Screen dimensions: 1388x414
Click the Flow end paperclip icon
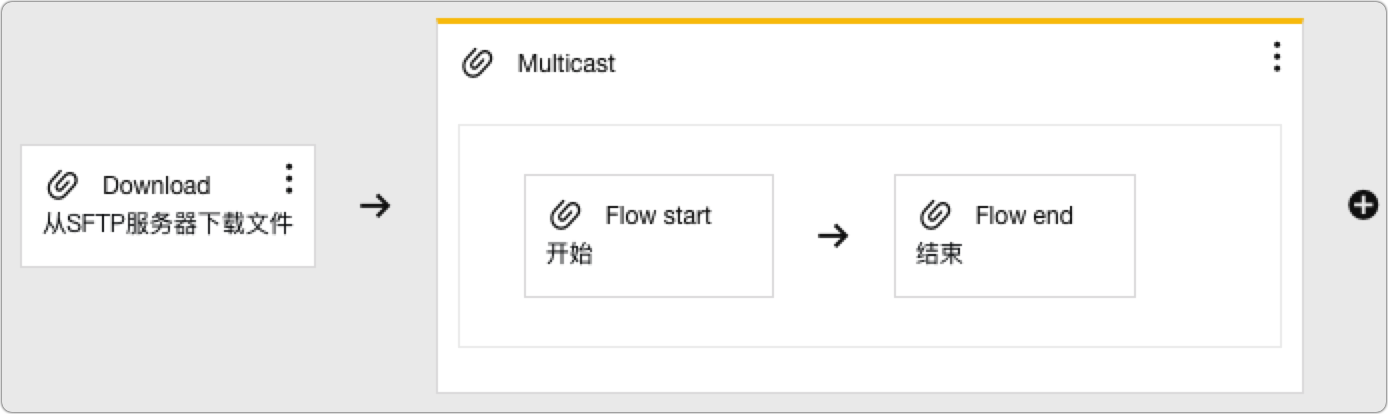[935, 215]
